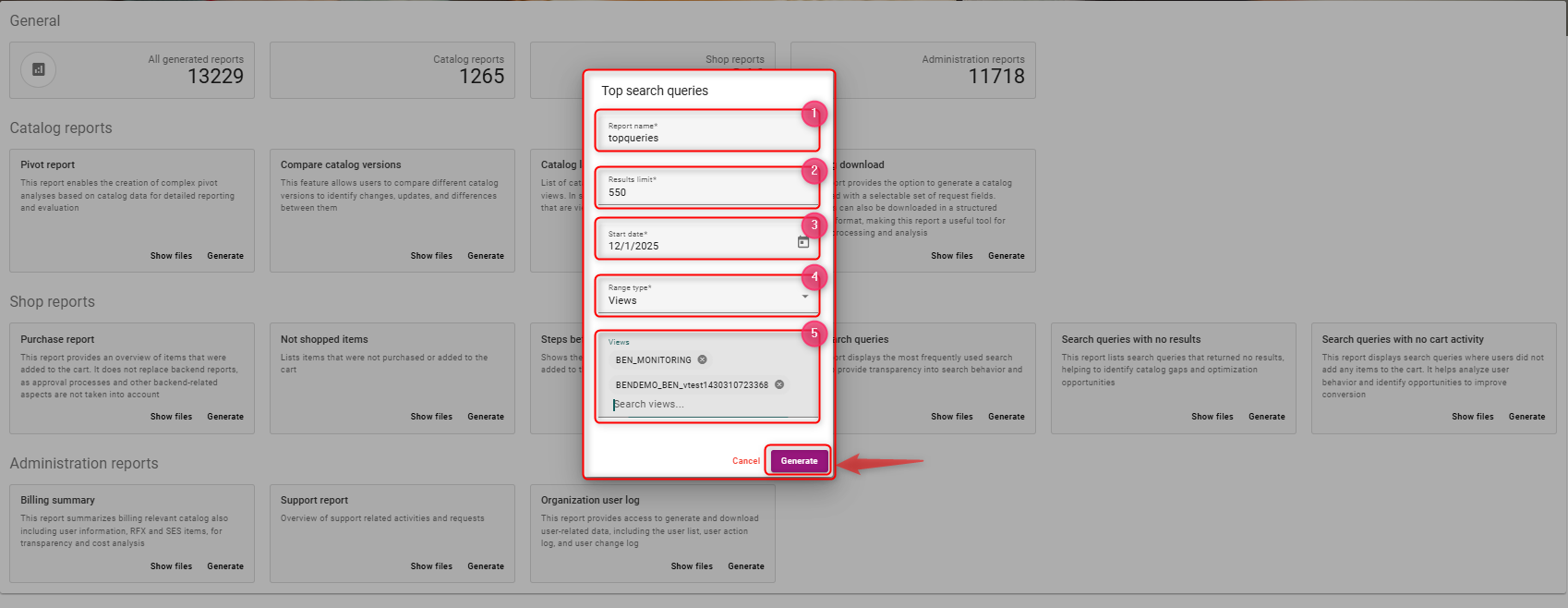This screenshot has width=1568, height=608.
Task: Generate the Compare catalog versions report
Action: (485, 256)
